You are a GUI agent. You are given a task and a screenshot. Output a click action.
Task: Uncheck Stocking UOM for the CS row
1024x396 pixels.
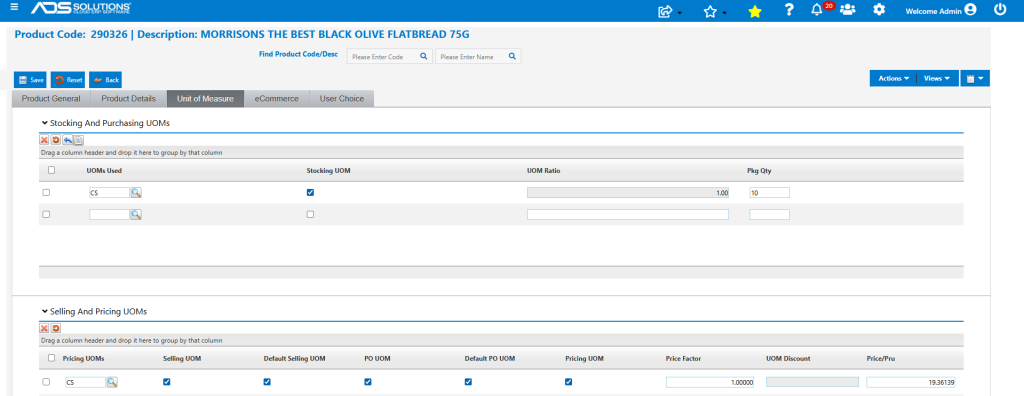coord(310,193)
